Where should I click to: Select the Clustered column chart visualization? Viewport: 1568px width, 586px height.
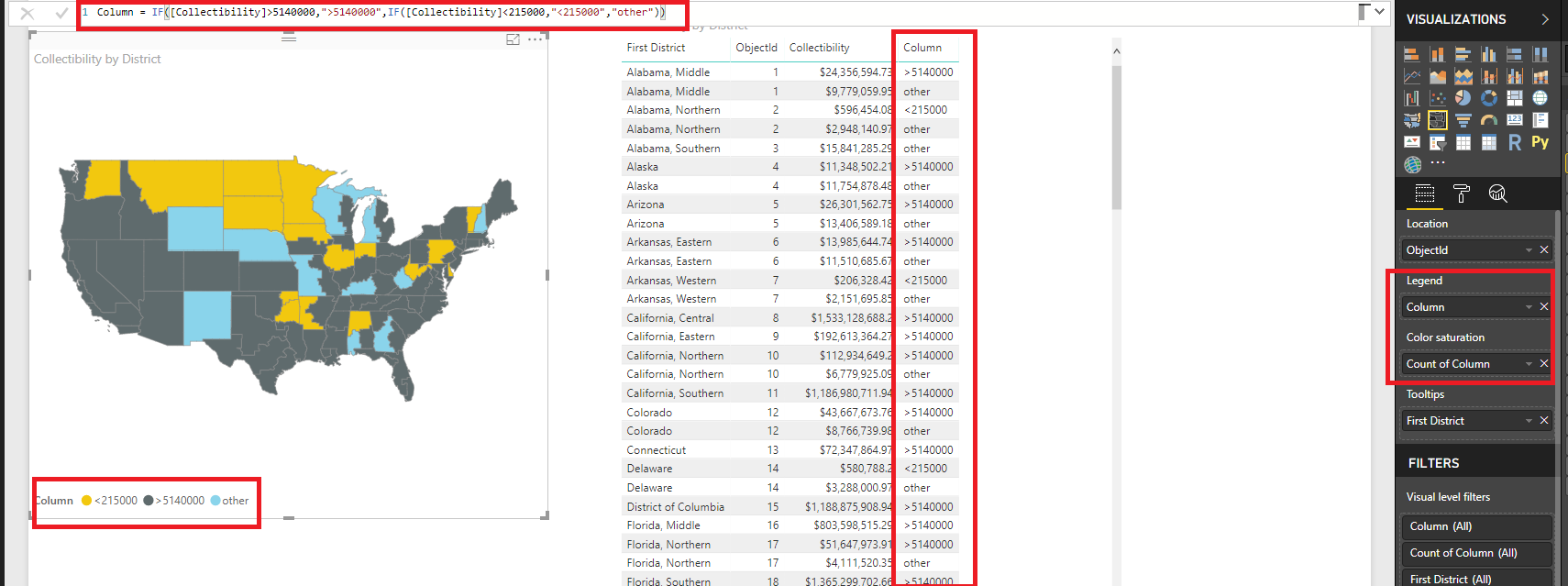pyautogui.click(x=1488, y=54)
